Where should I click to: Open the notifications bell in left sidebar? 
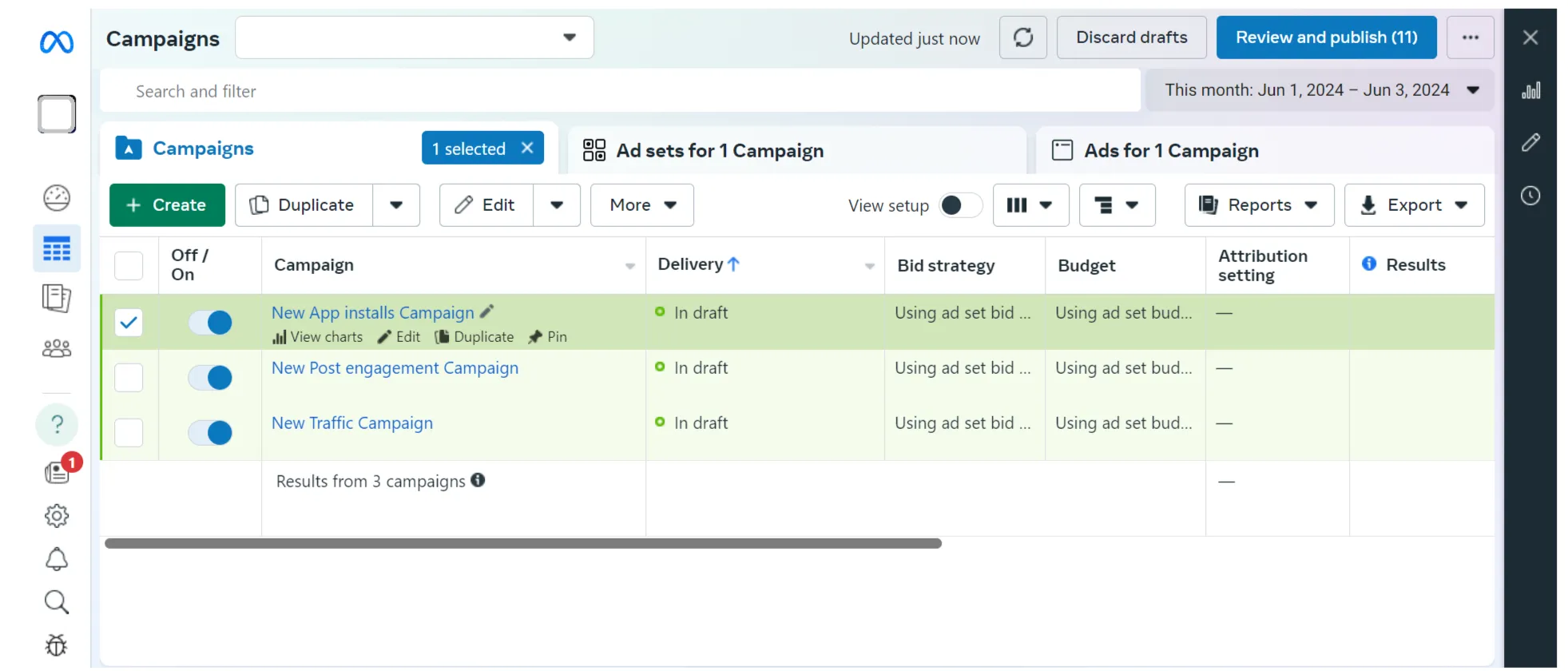pyautogui.click(x=57, y=559)
